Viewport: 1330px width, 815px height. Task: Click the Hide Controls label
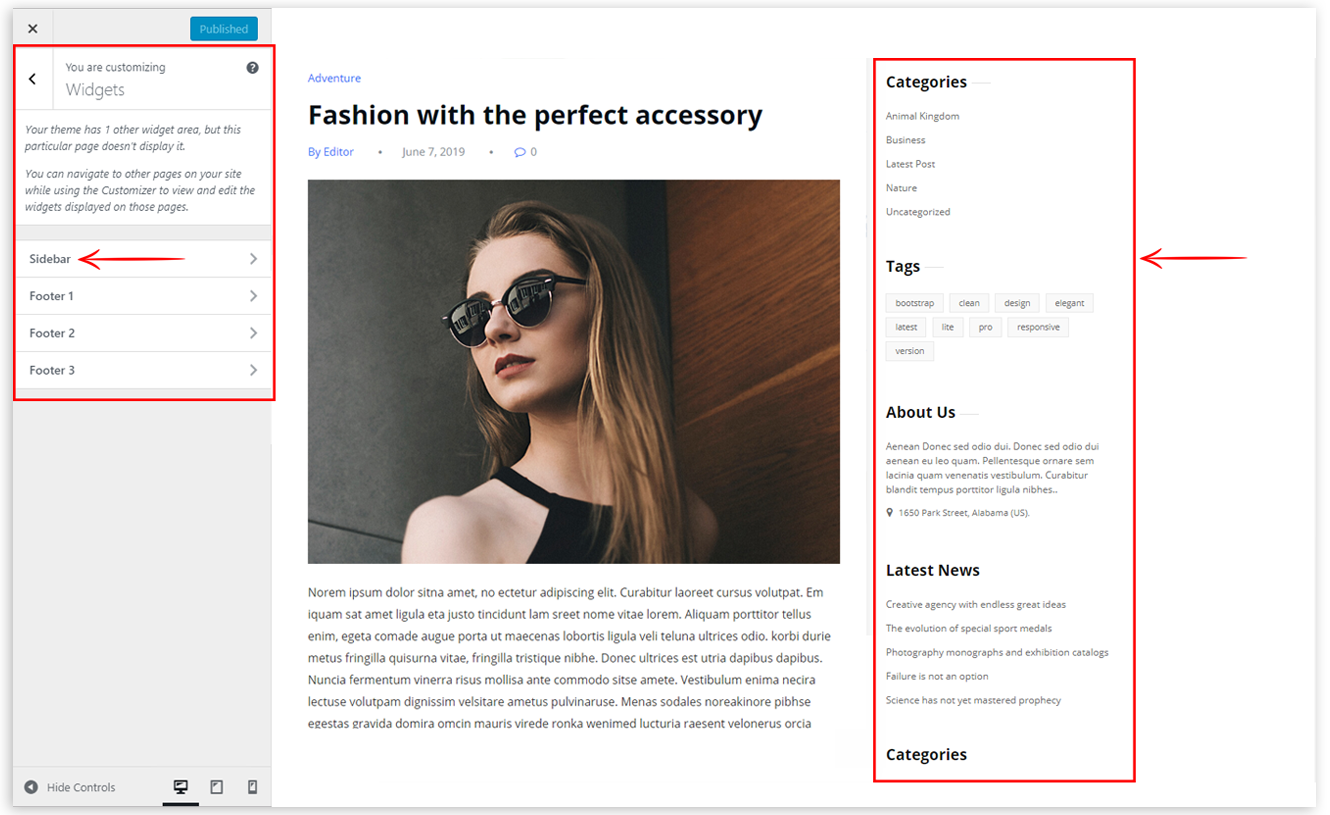[x=81, y=787]
